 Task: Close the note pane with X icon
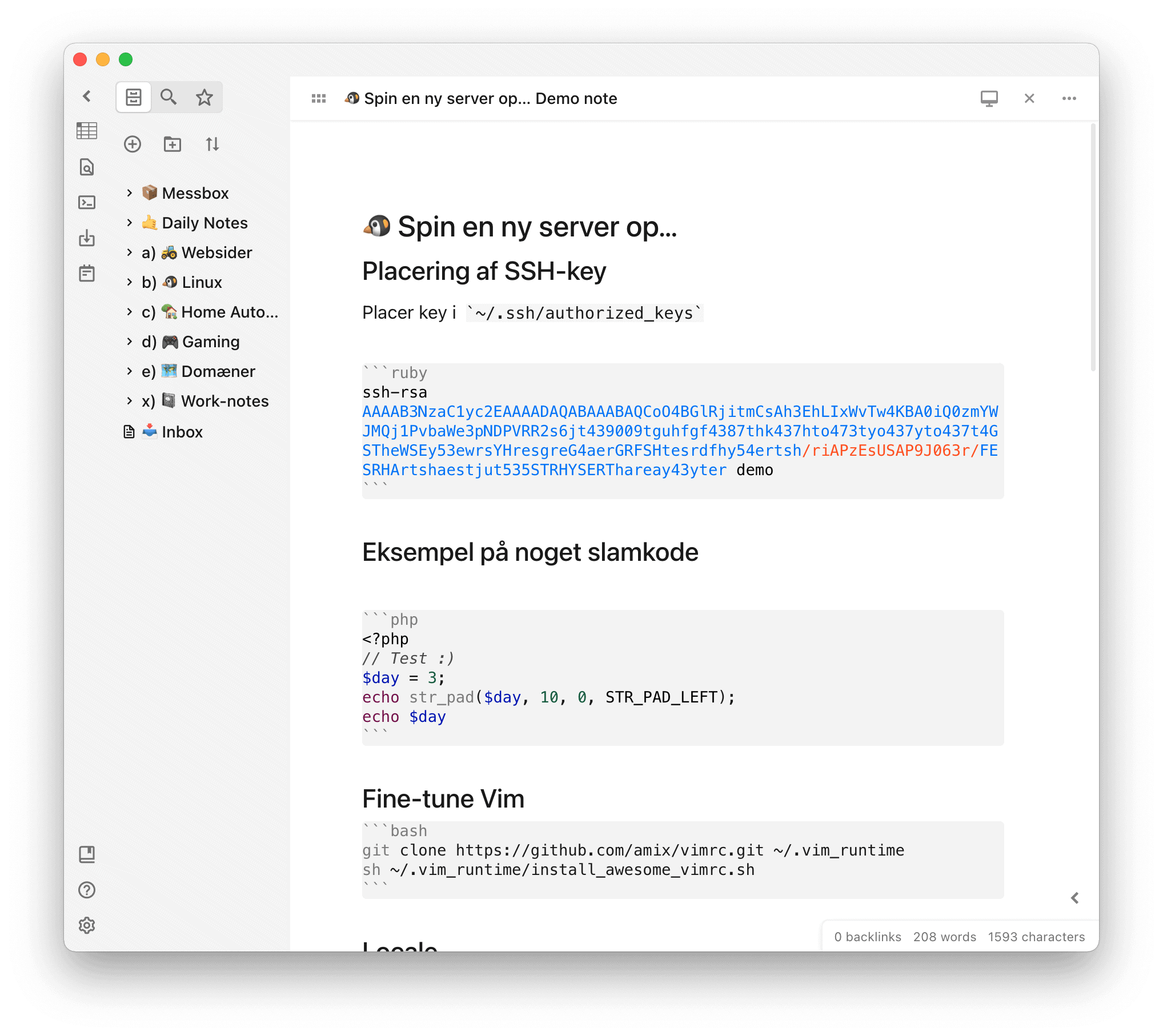click(x=1029, y=98)
